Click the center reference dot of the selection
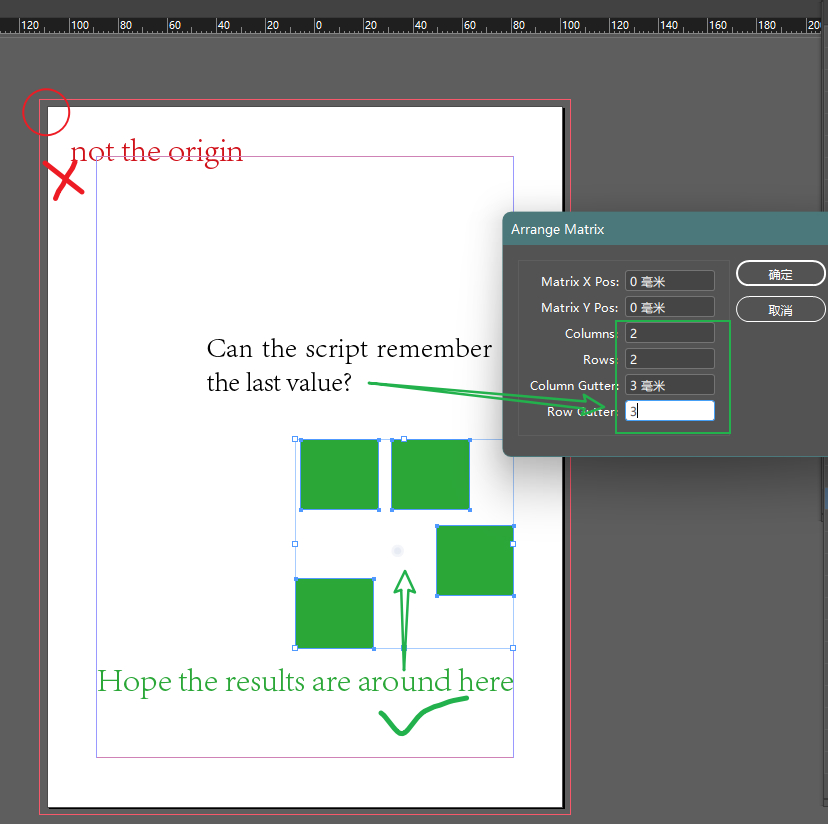Viewport: 828px width, 824px height. (396, 551)
